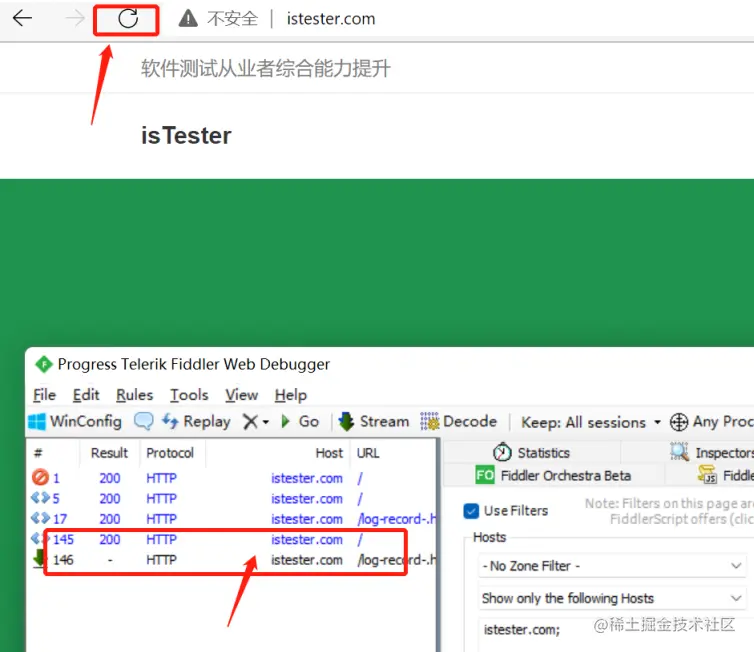Click the browser back arrow
Screen dimensions: 754x652
pyautogui.click(x=22, y=18)
